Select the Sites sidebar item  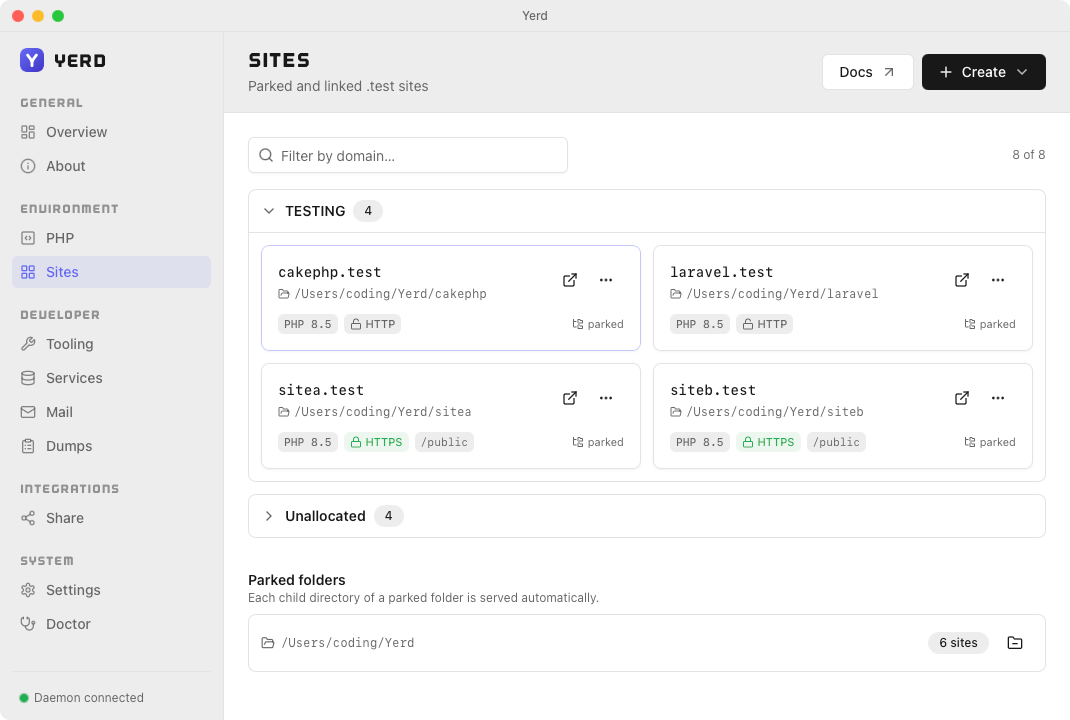(111, 272)
